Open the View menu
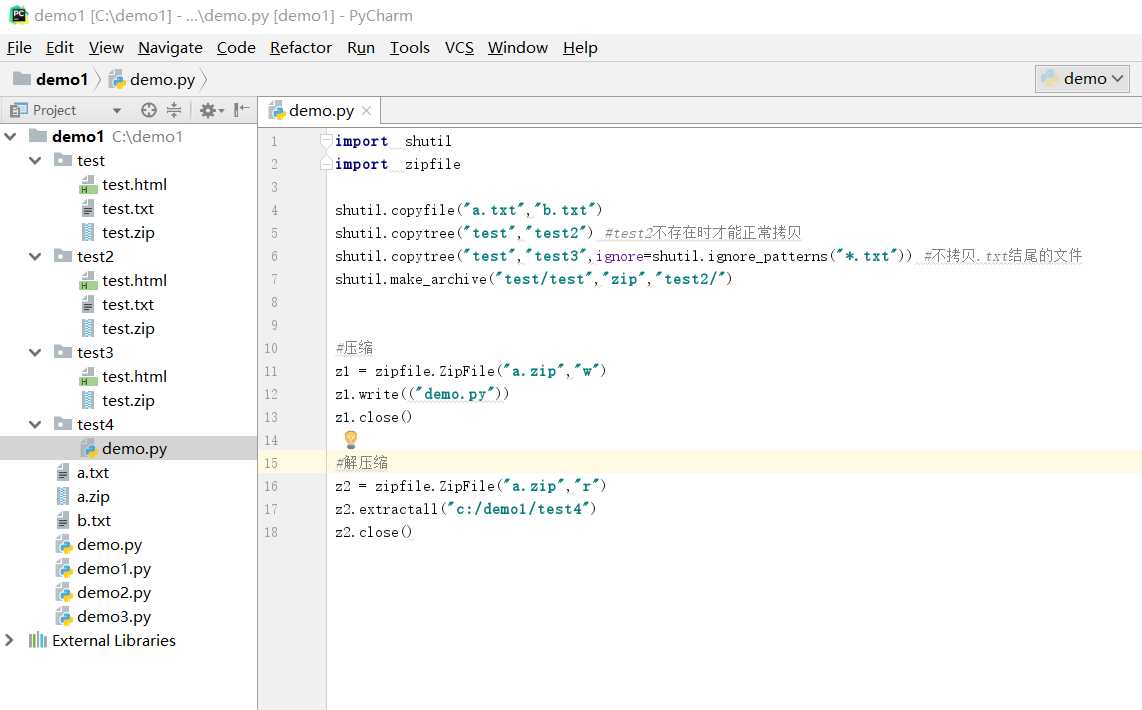The image size is (1142, 710). point(106,47)
